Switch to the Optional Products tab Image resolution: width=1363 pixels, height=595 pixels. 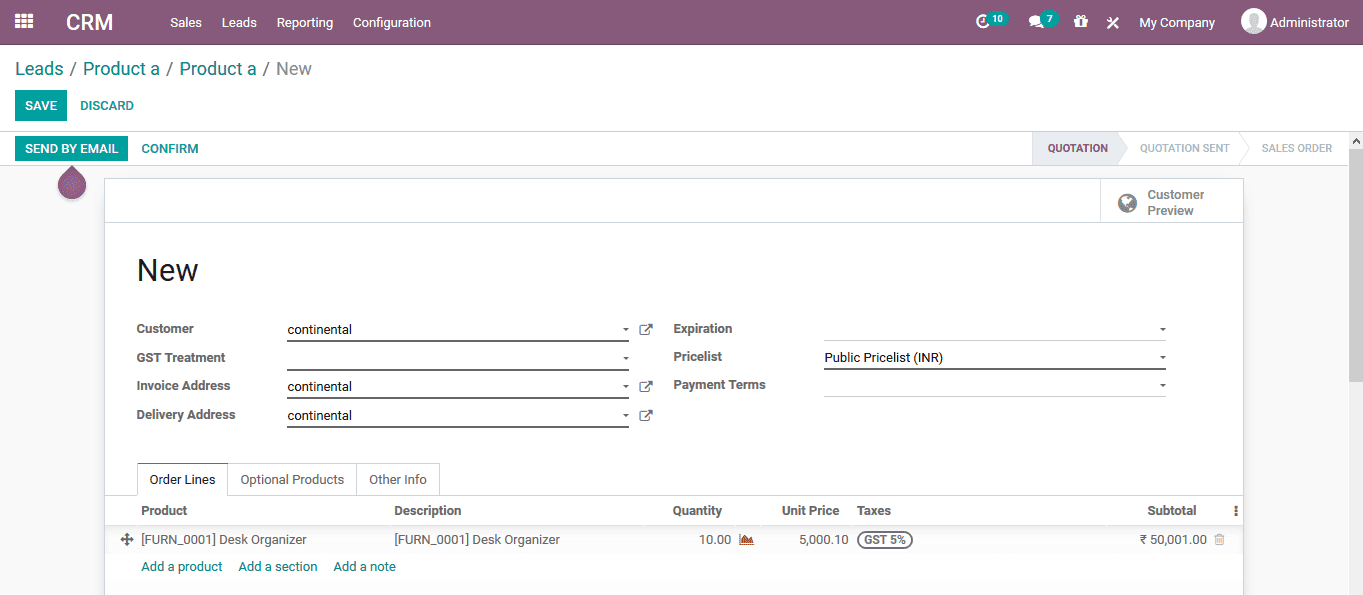click(x=291, y=479)
